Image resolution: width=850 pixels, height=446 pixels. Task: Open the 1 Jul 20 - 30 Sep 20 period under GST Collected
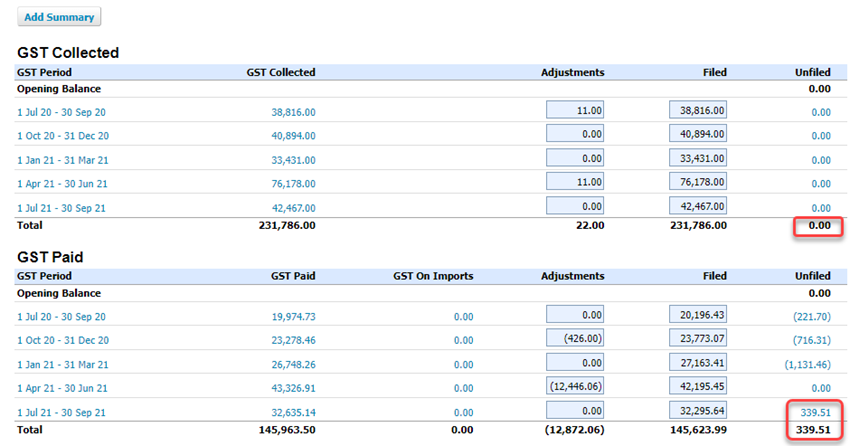pyautogui.click(x=61, y=112)
